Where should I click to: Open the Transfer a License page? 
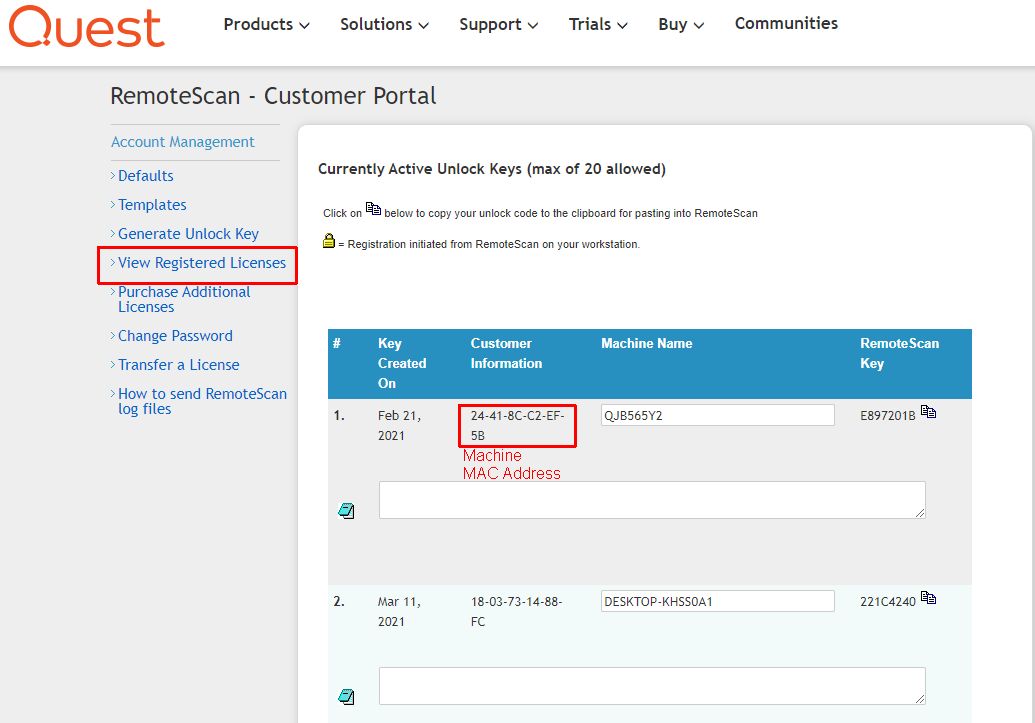pos(177,364)
